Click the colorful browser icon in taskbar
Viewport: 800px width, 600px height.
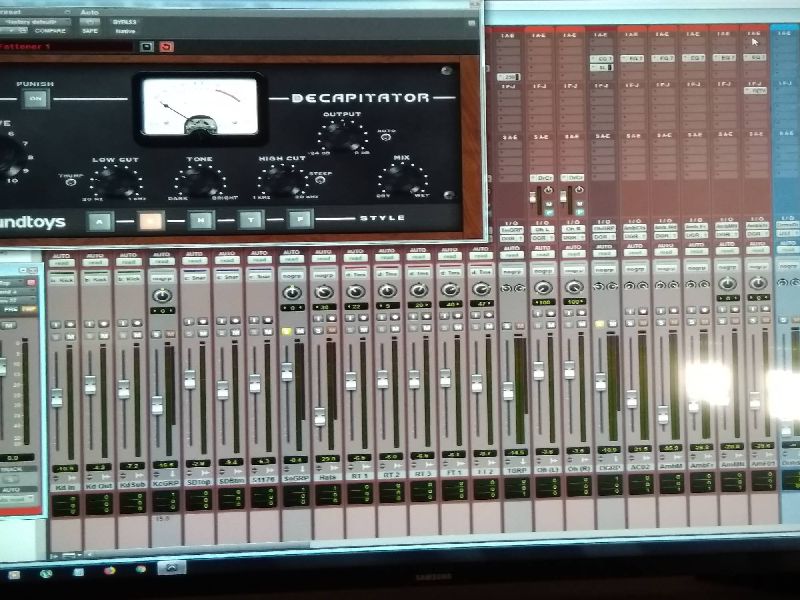109,570
